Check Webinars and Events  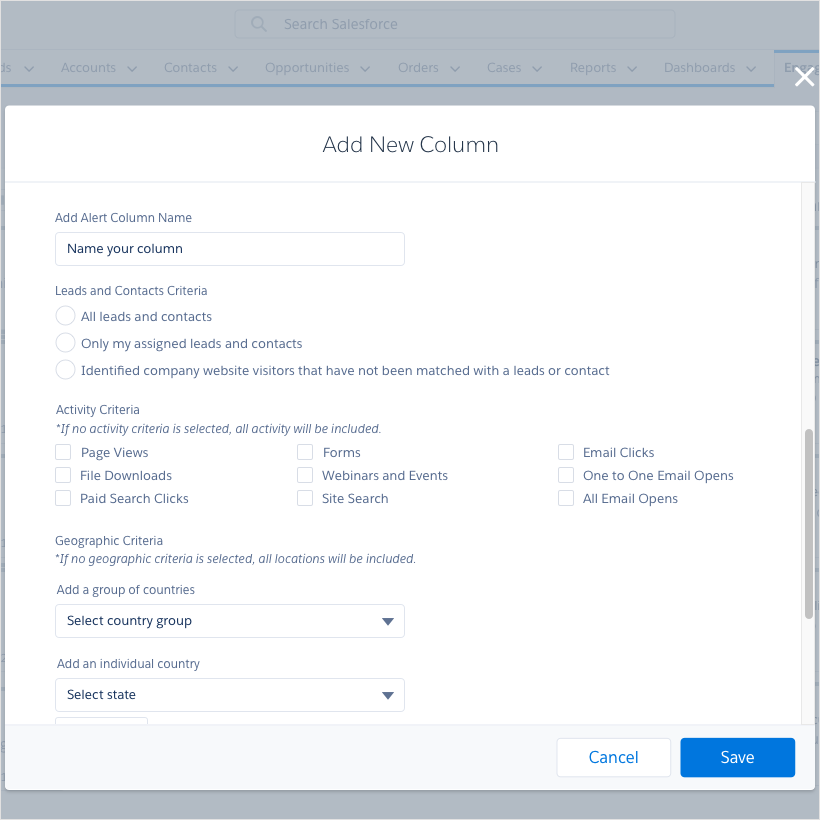pos(305,475)
